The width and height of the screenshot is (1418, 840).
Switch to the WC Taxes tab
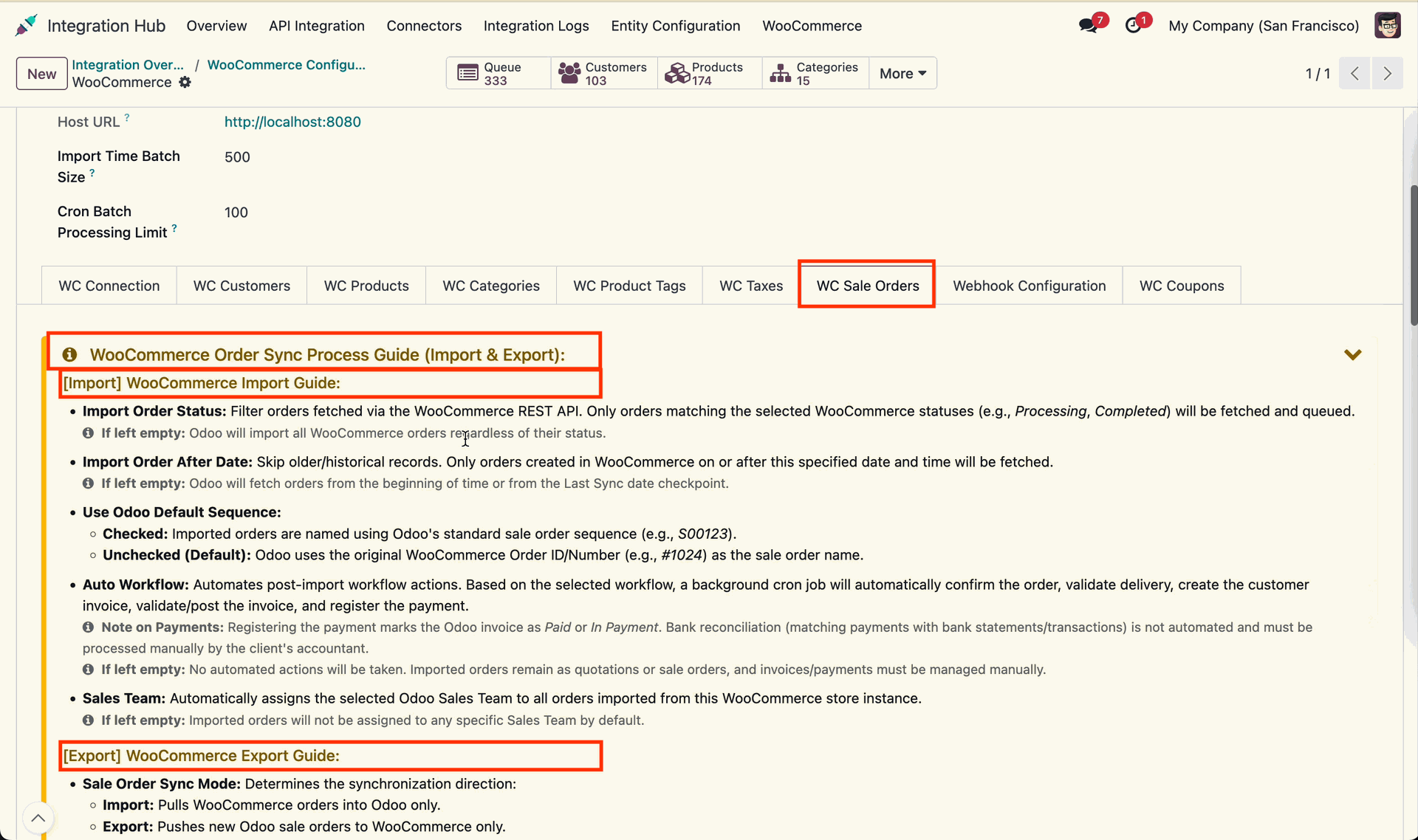click(751, 286)
